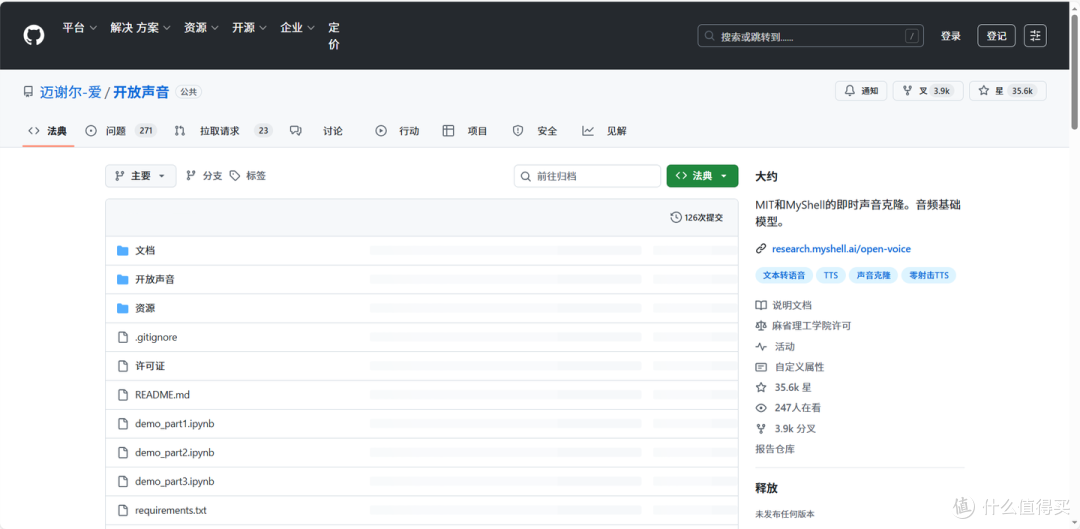Open the 安全 tab
Image resolution: width=1080 pixels, height=529 pixels.
tap(535, 131)
